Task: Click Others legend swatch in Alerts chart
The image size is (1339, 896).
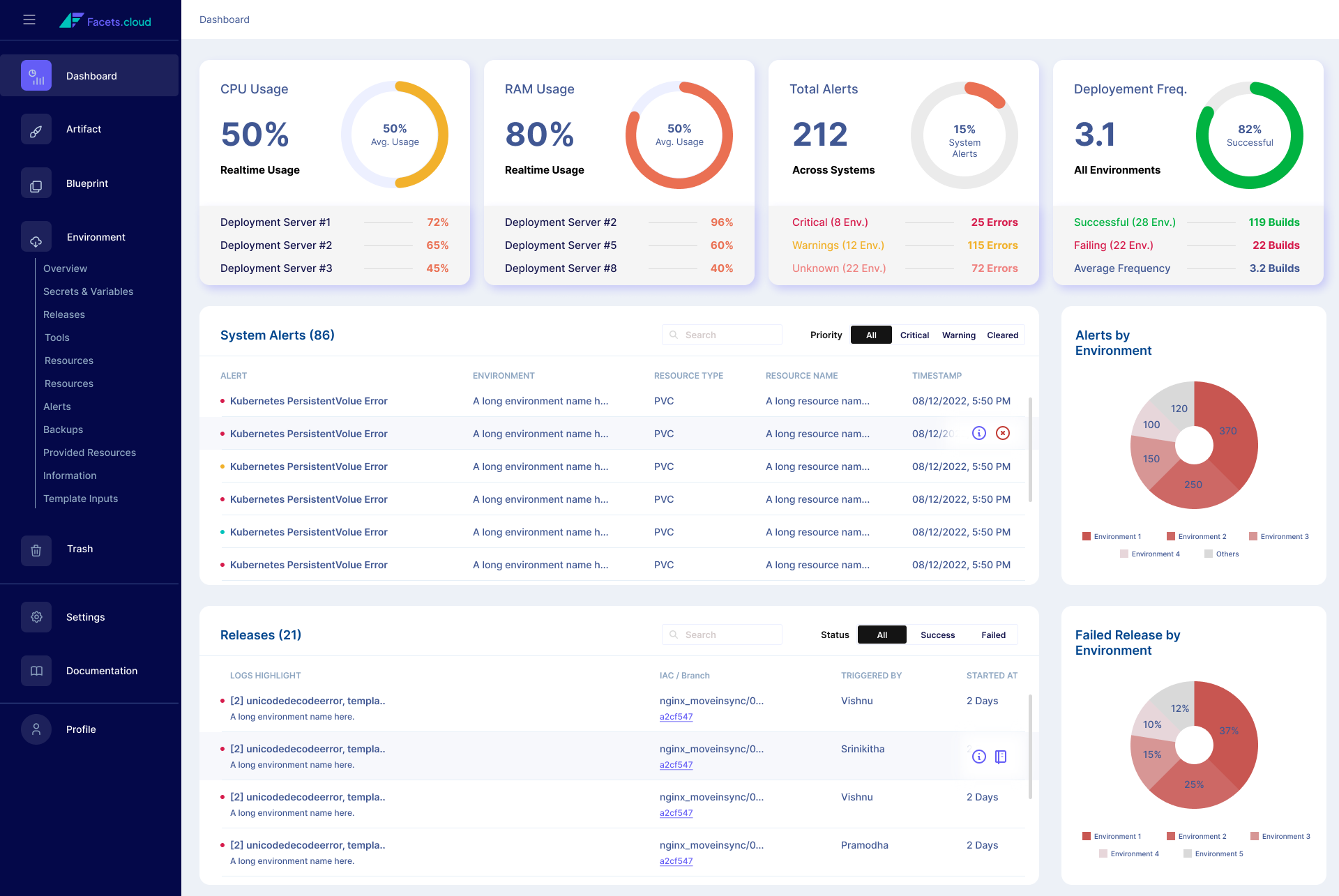Action: coord(1209,554)
